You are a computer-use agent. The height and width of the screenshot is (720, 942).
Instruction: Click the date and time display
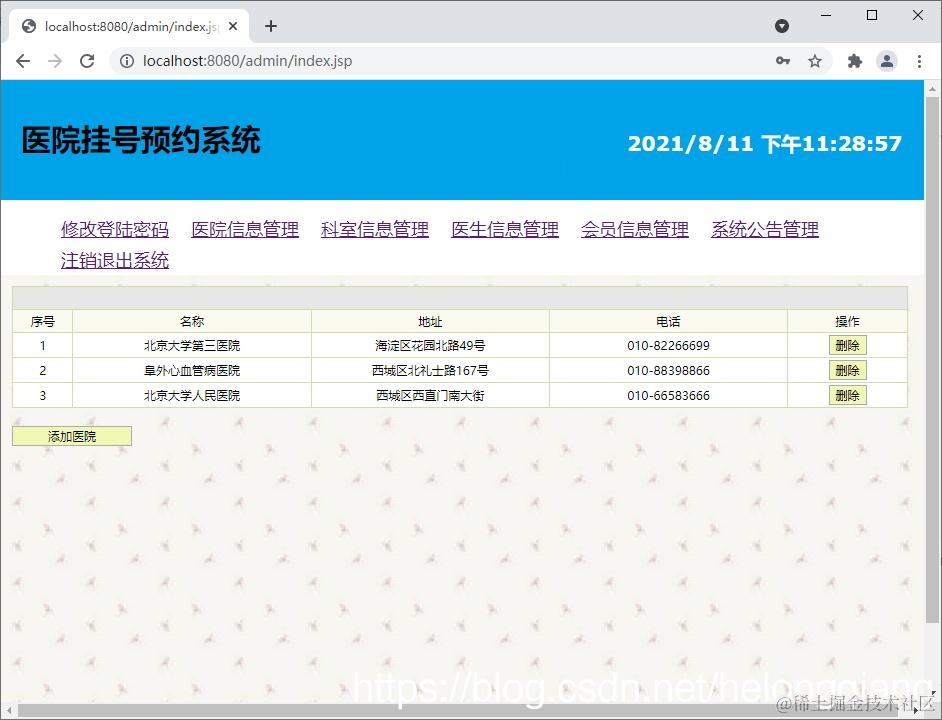click(x=765, y=144)
